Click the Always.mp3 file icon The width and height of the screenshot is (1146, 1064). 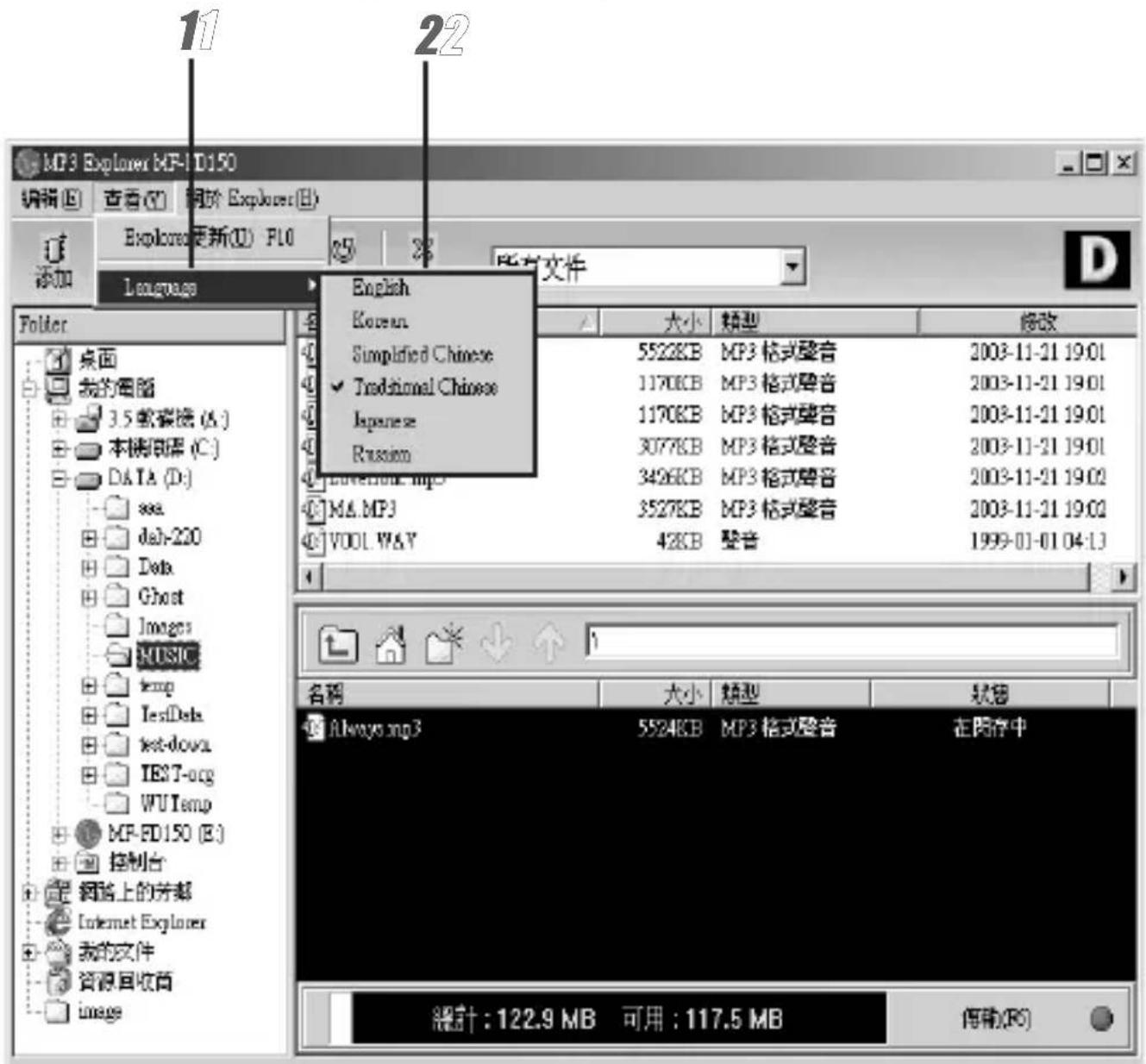314,728
